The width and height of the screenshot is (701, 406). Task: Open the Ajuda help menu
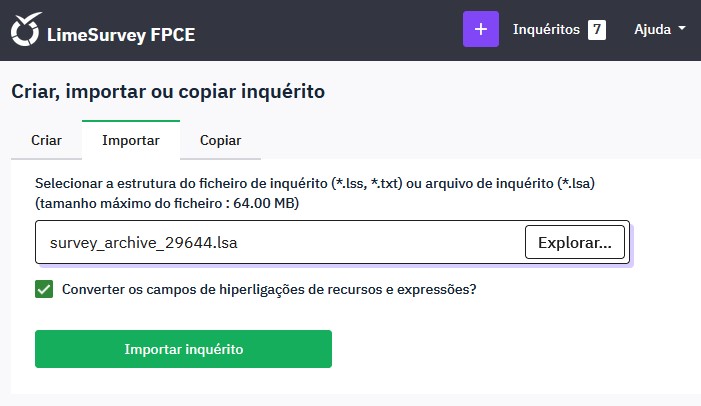click(x=659, y=30)
